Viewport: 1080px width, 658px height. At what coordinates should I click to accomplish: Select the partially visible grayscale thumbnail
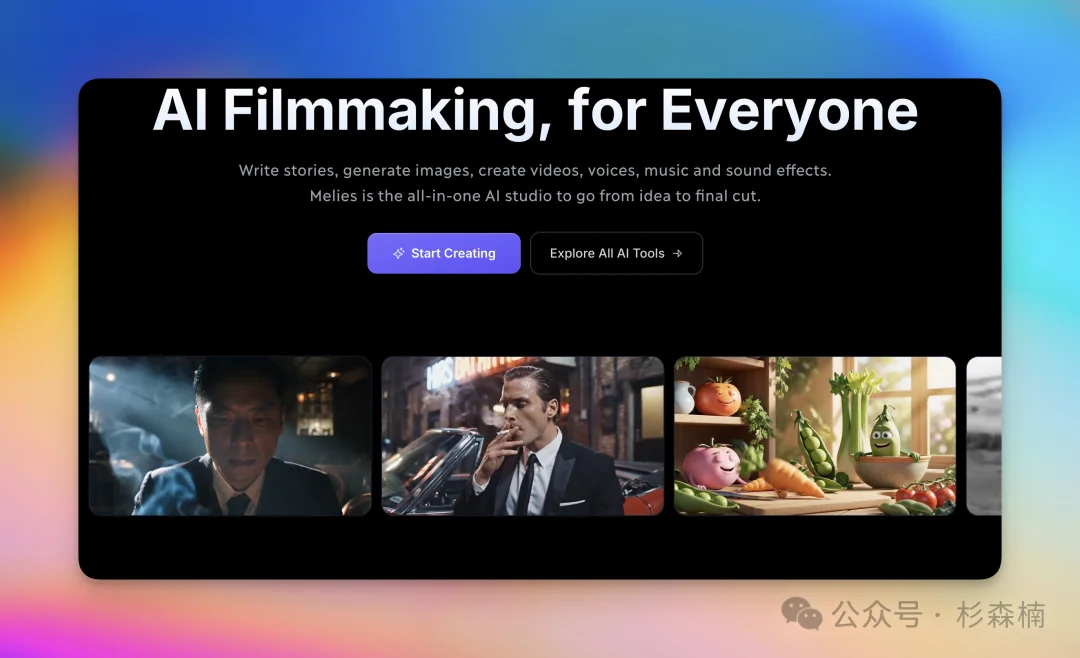pos(984,435)
